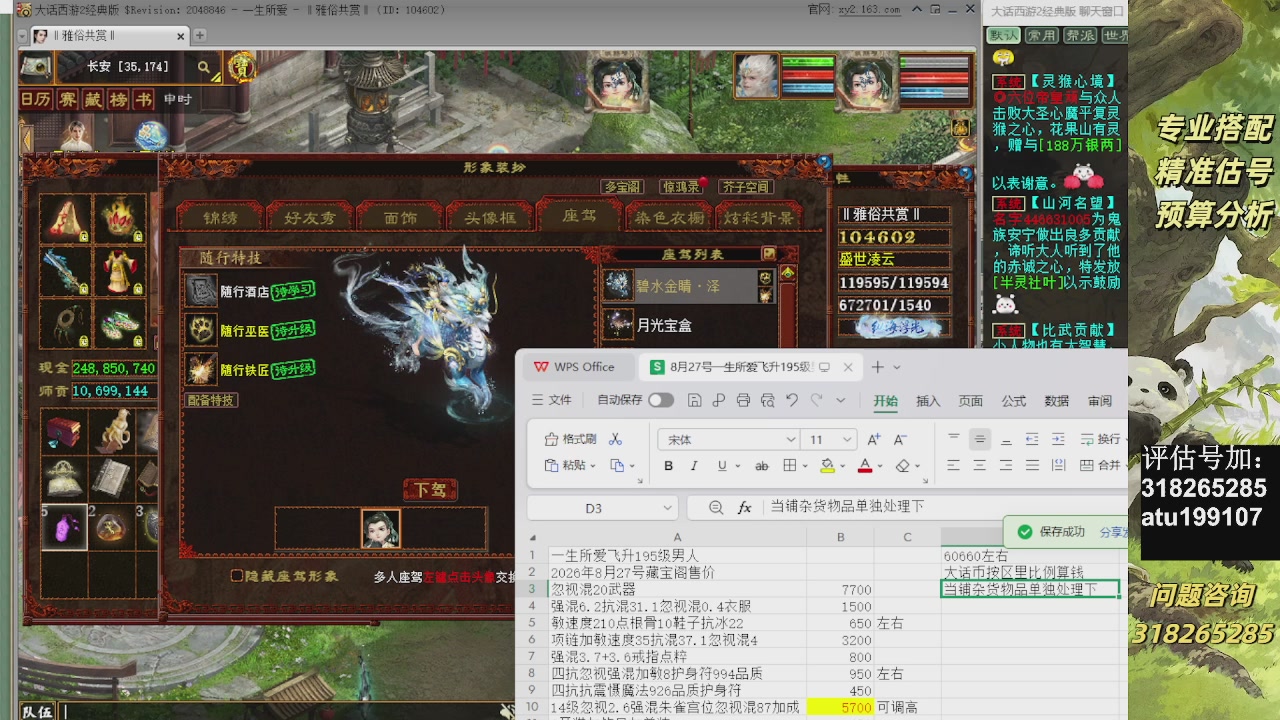The width and height of the screenshot is (1280, 720).
Task: Open the 公式 ribbon tab
Action: [1014, 401]
